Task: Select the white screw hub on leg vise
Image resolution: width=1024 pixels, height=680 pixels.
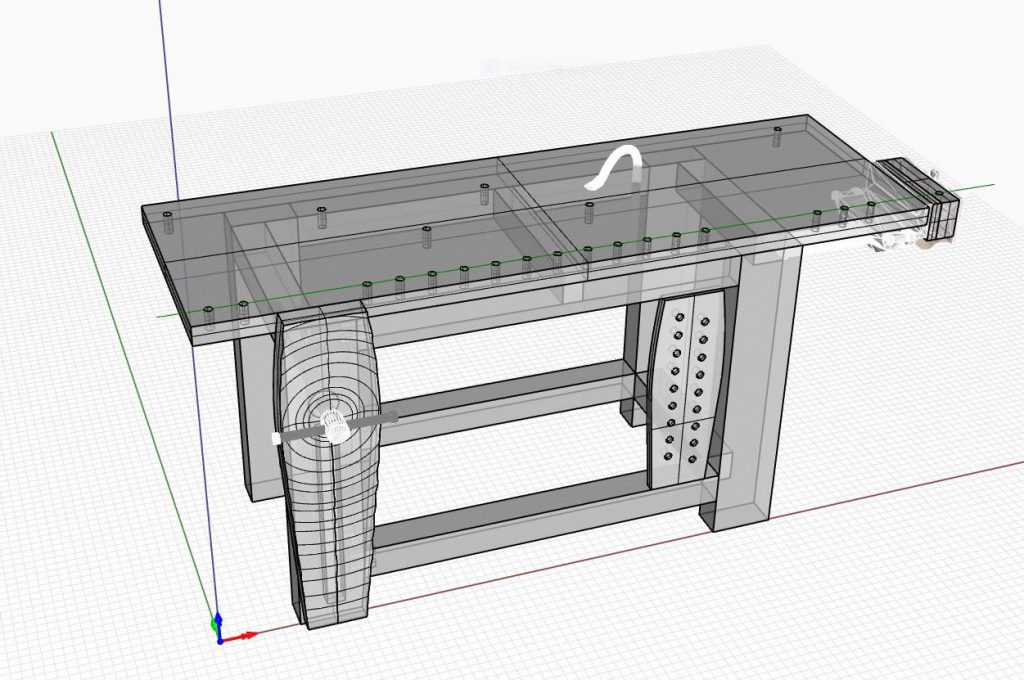Action: (334, 427)
